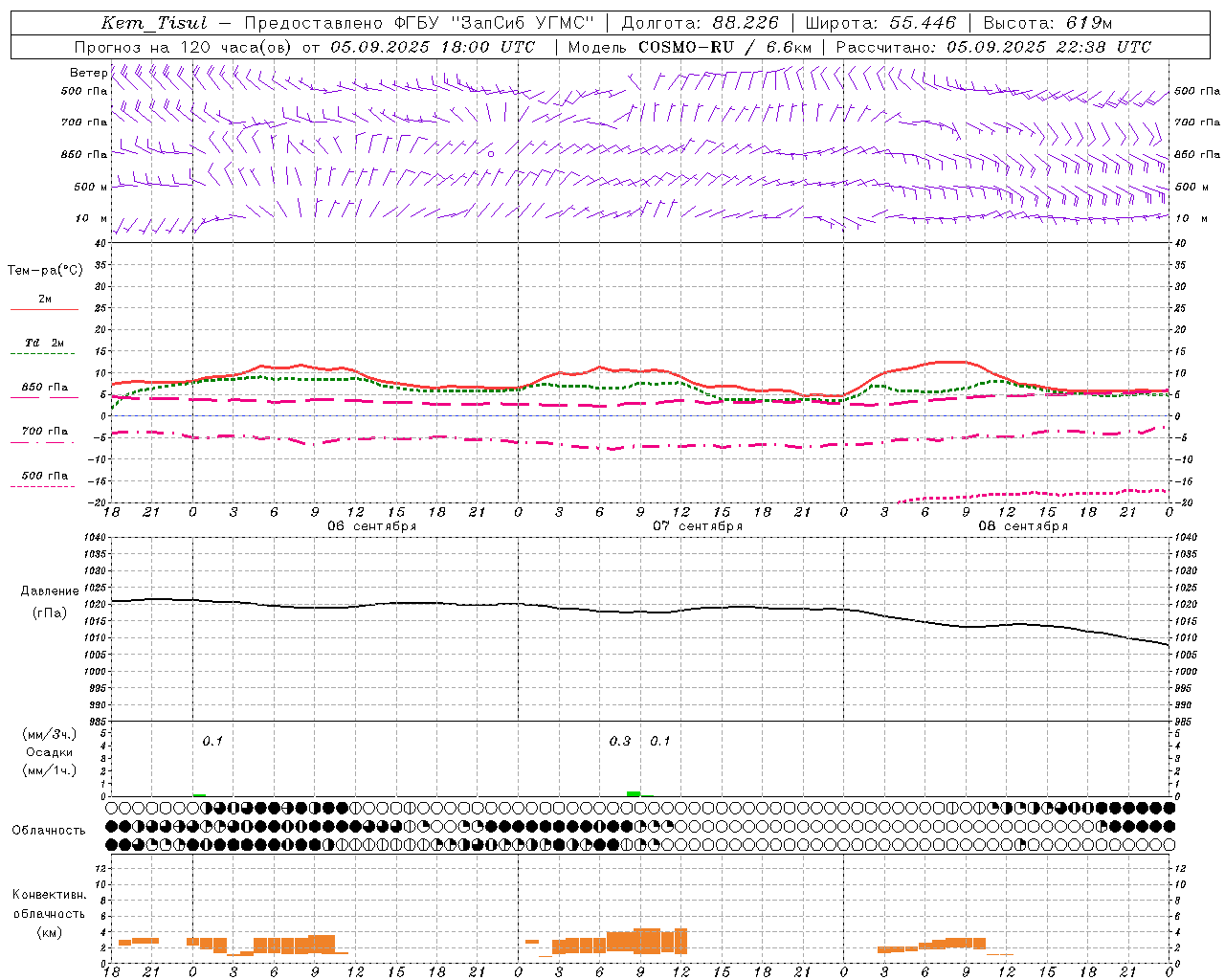Click the 08 сентября date label
This screenshot has height=980, width=1225.
click(1023, 526)
